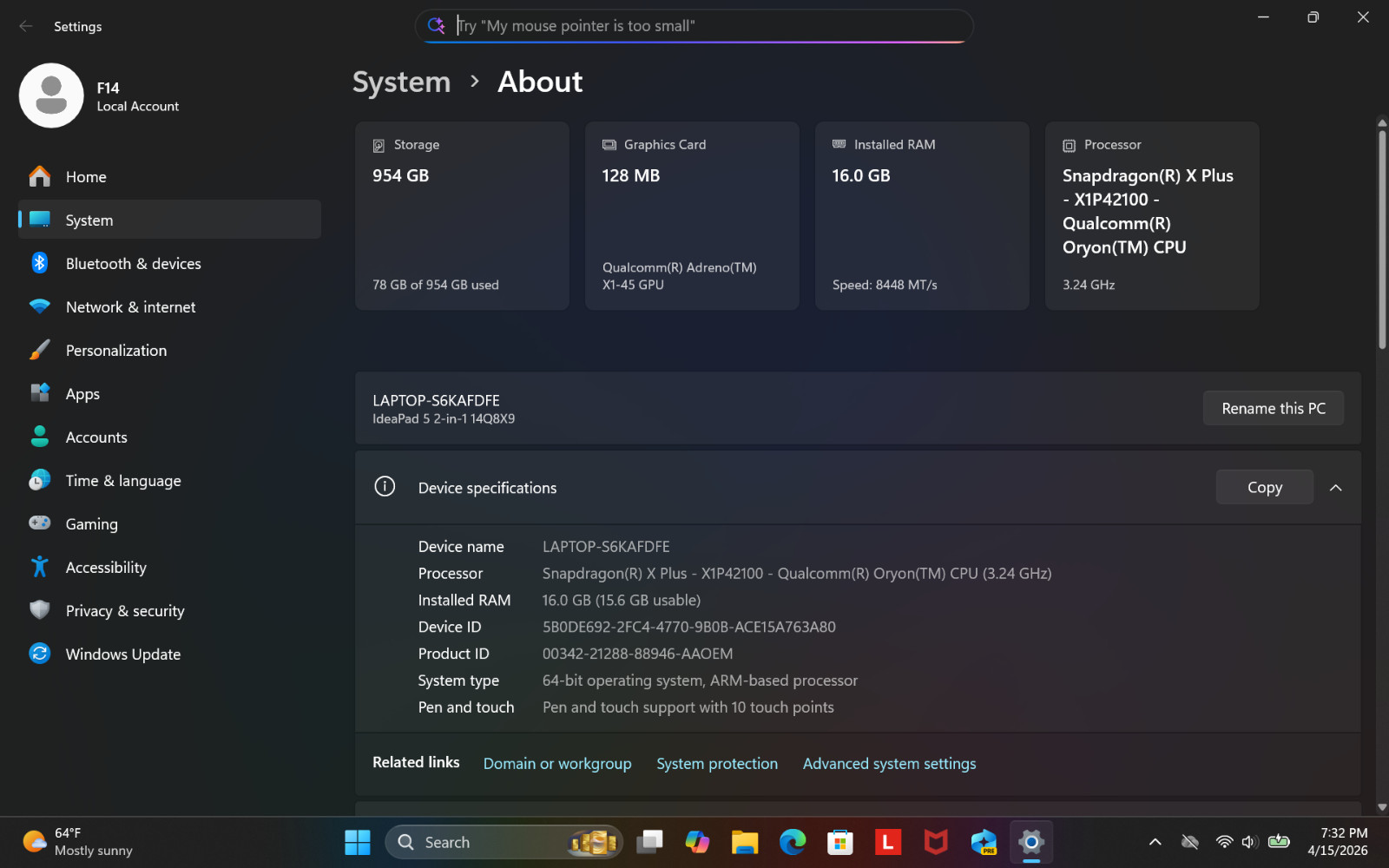Click the Settings gear on taskbar
This screenshot has width=1389, height=868.
click(1031, 842)
